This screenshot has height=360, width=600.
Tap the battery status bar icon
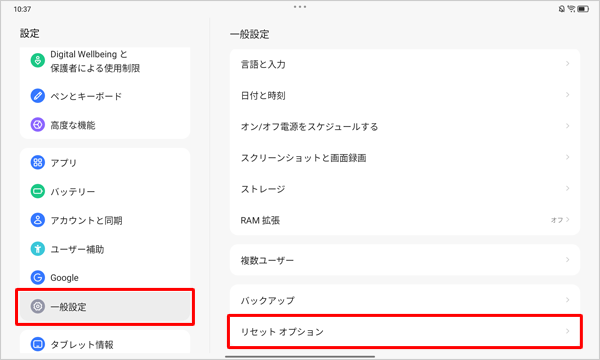(x=583, y=9)
